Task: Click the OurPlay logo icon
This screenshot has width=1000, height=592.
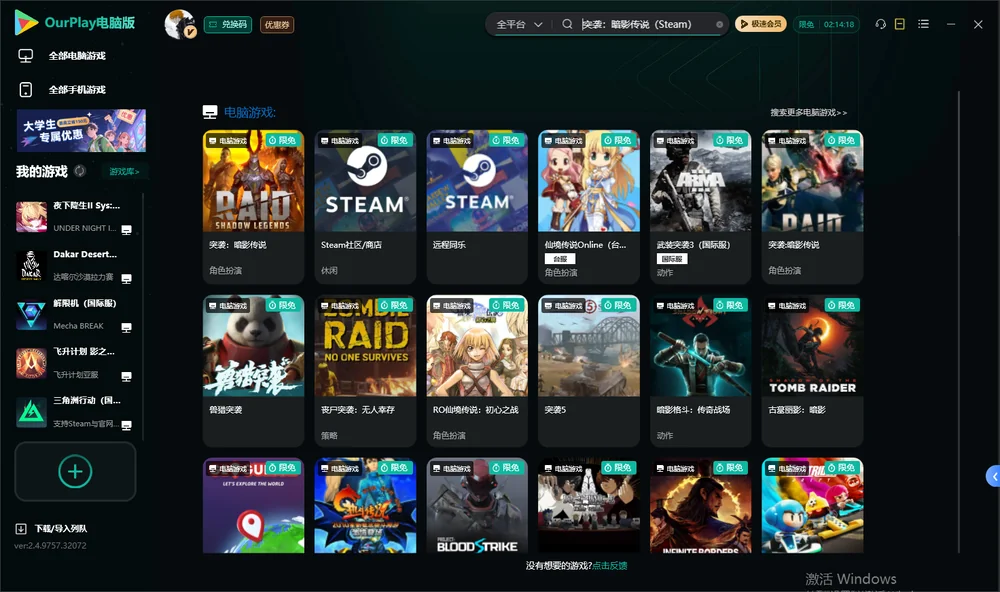Action: 26,22
